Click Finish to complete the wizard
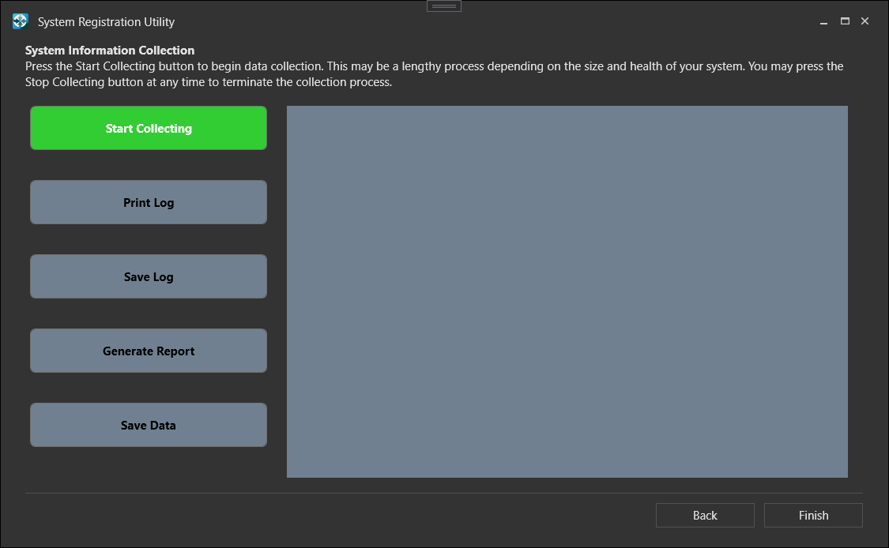The image size is (889, 548). [x=813, y=515]
